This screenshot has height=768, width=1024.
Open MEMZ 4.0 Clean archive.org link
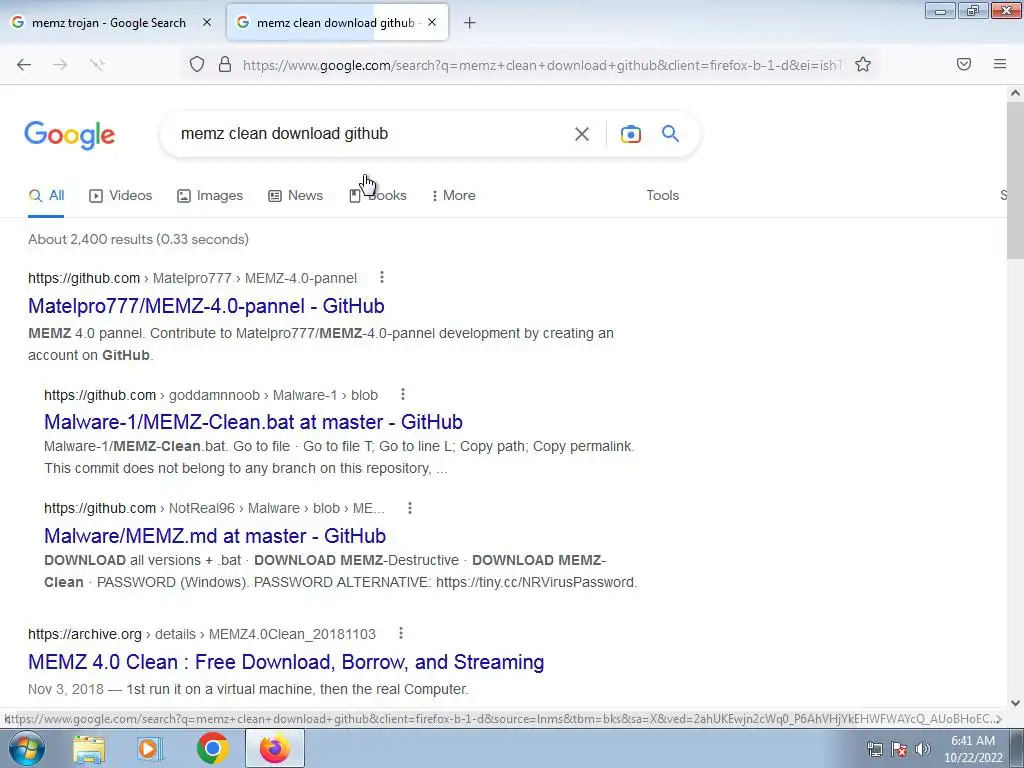(x=286, y=662)
